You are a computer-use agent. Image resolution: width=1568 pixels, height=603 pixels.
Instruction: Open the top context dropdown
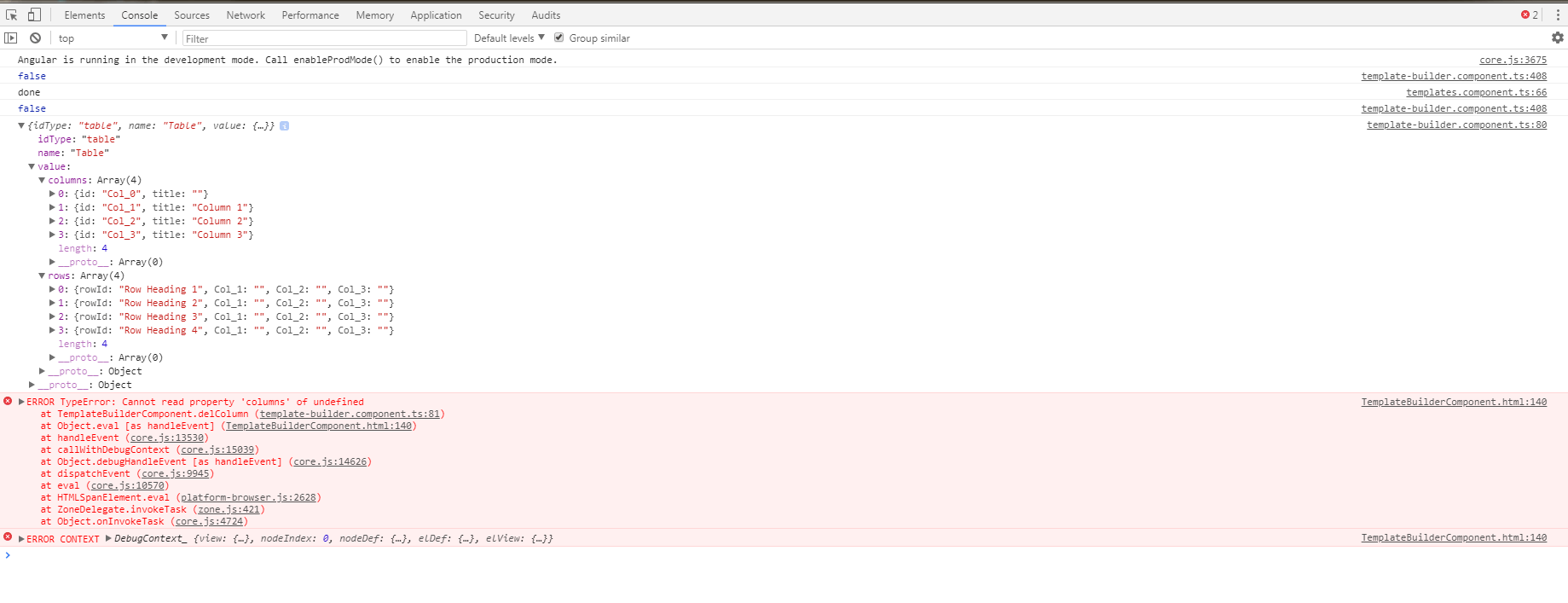(x=113, y=38)
